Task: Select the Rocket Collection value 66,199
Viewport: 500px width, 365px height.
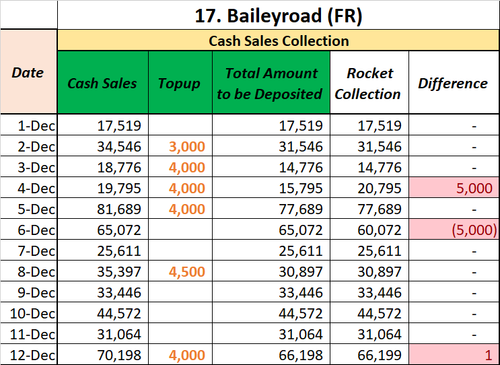Action: click(369, 355)
